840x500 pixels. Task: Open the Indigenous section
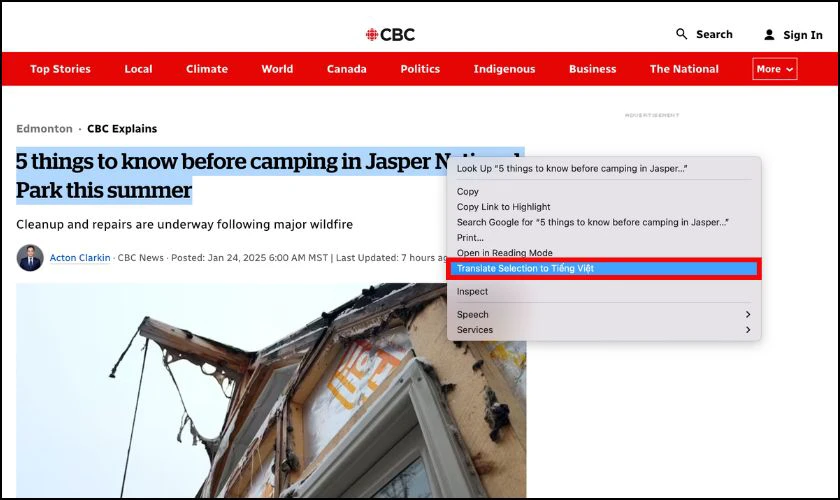504,69
